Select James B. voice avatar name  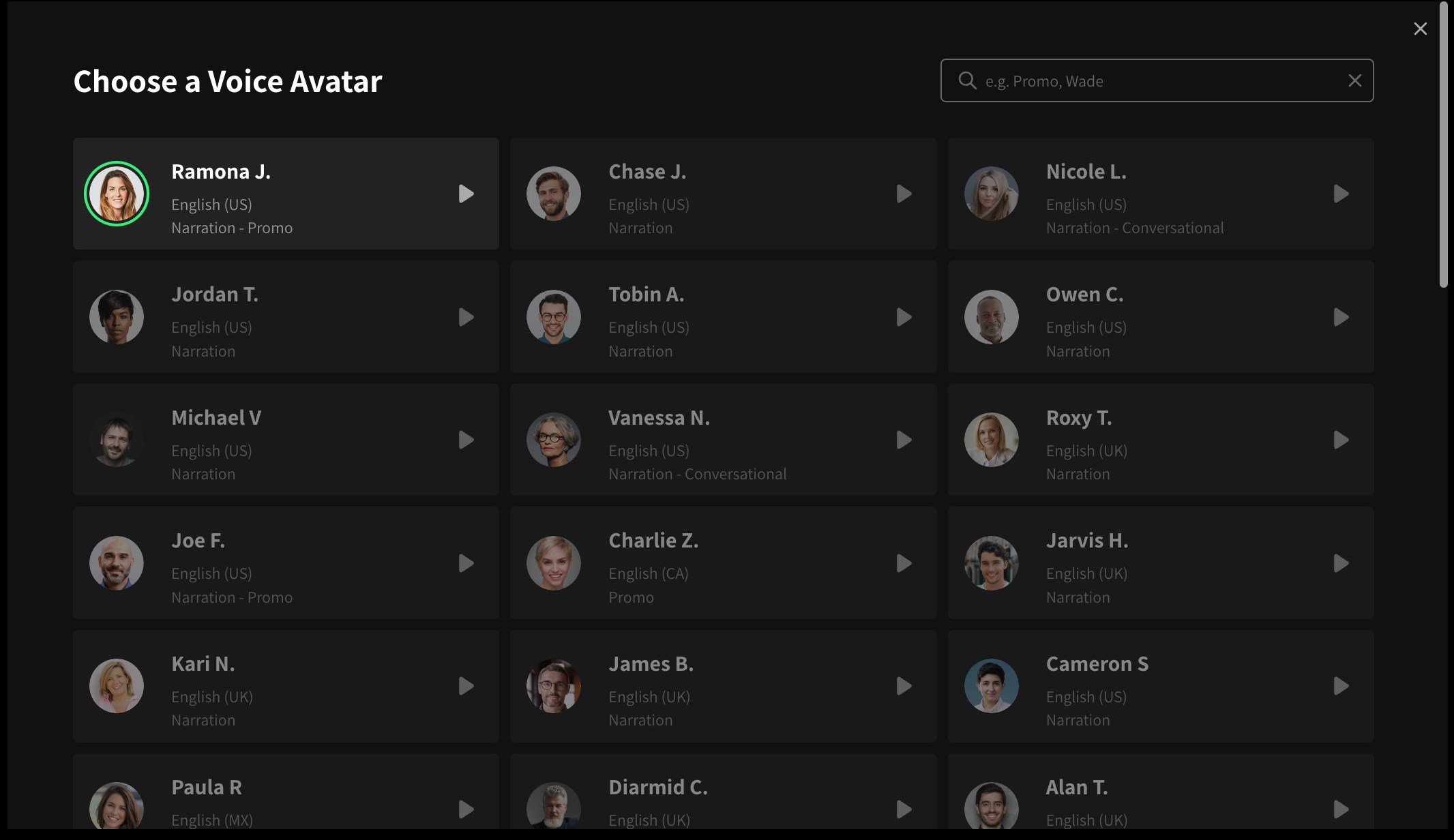coord(651,664)
